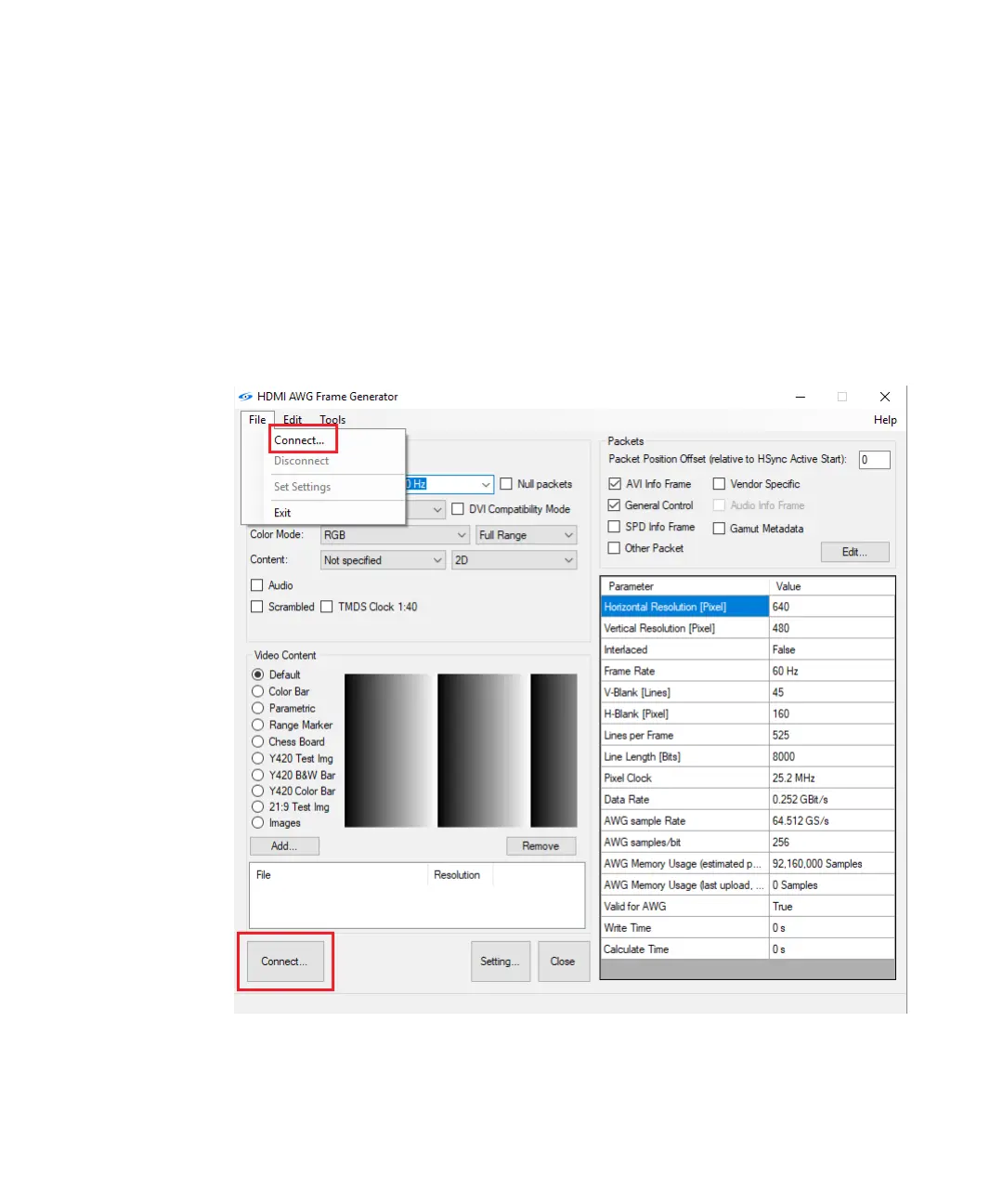Click the Close button
The image size is (1003, 1204).
(563, 962)
